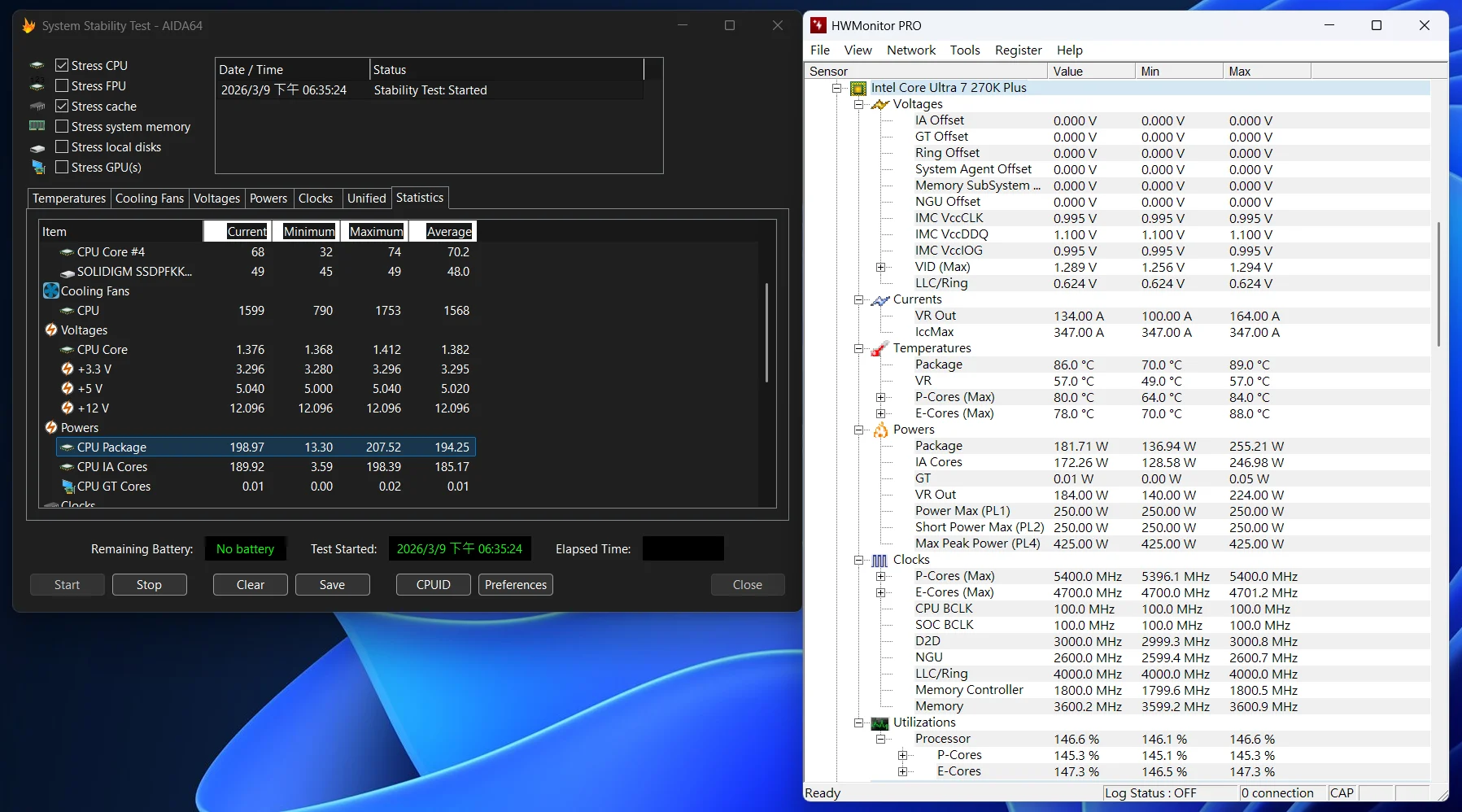Switch to the Temperatures tab

coord(69,199)
